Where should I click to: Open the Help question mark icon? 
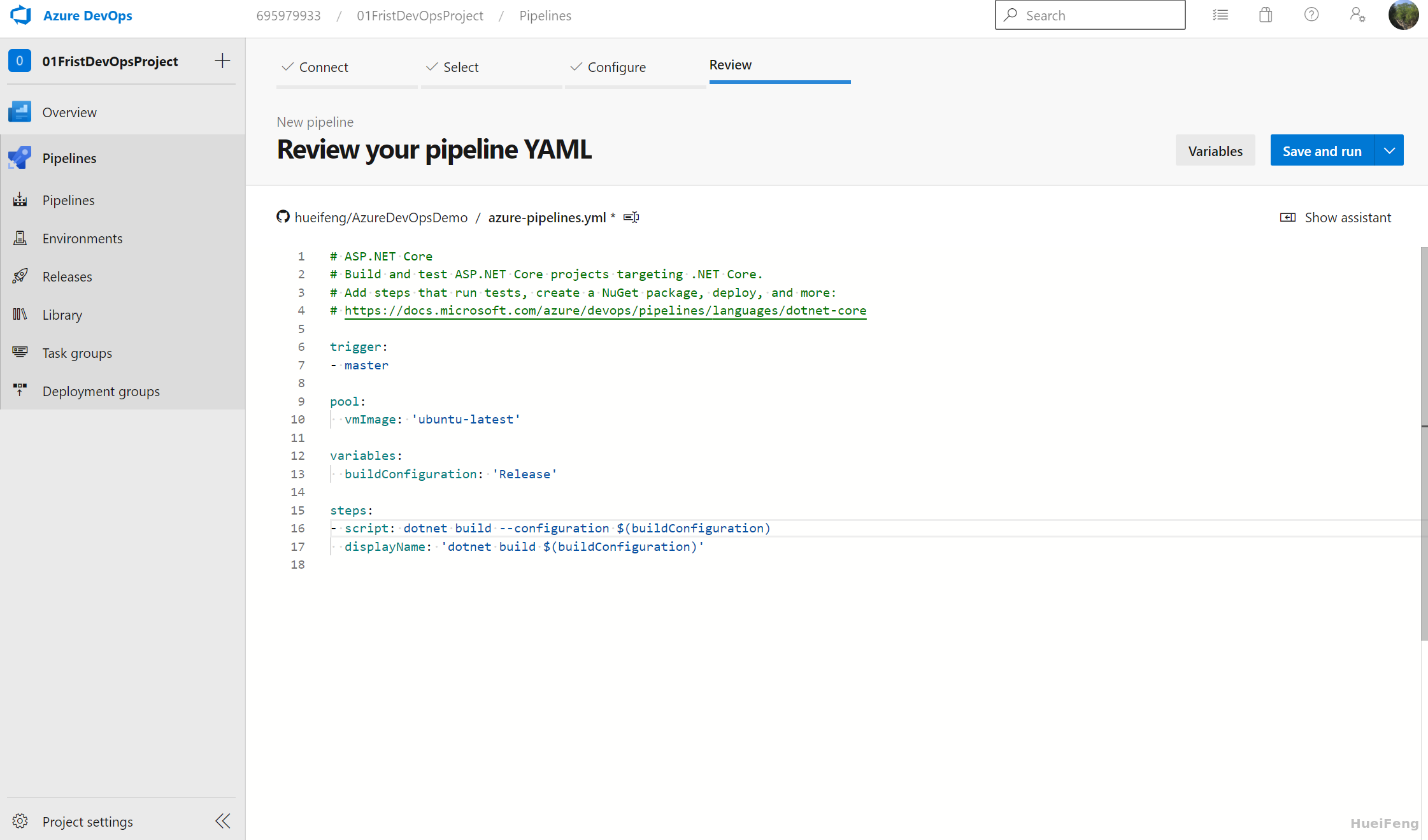(x=1311, y=15)
